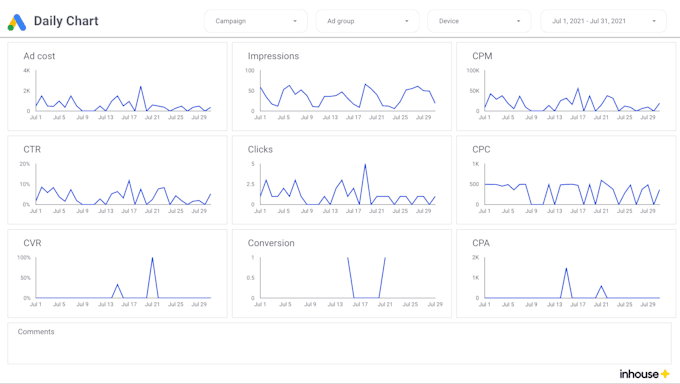
Task: Select the CTR line chart
Action: click(117, 180)
